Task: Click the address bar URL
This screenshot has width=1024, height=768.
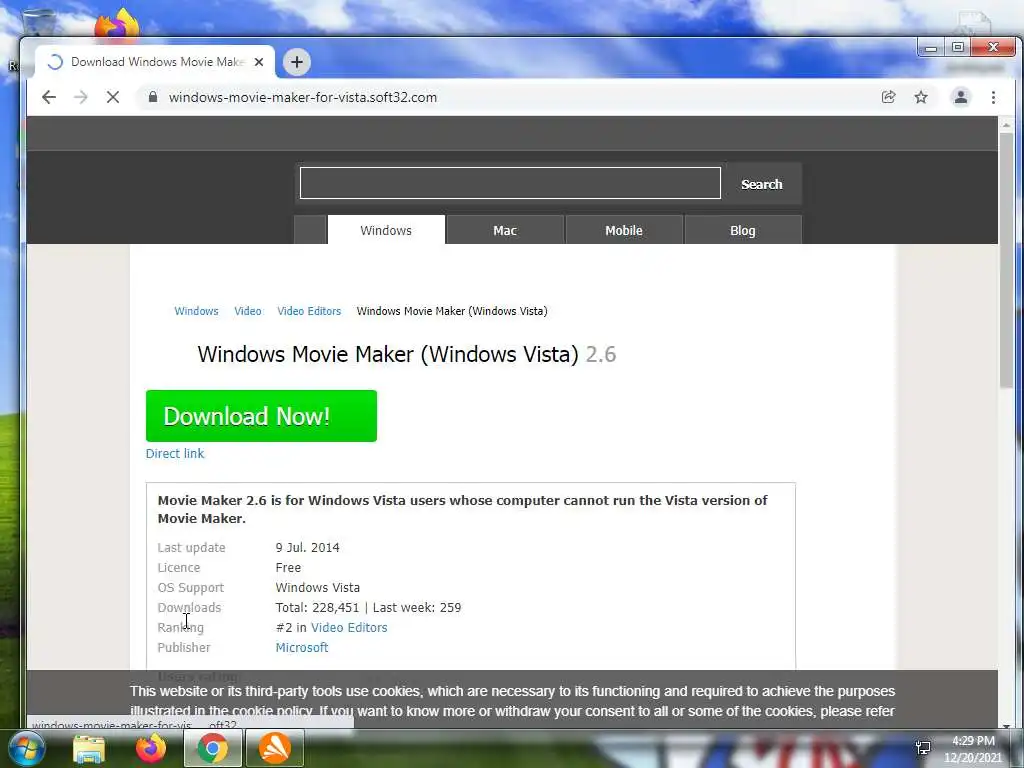Action: (x=302, y=97)
